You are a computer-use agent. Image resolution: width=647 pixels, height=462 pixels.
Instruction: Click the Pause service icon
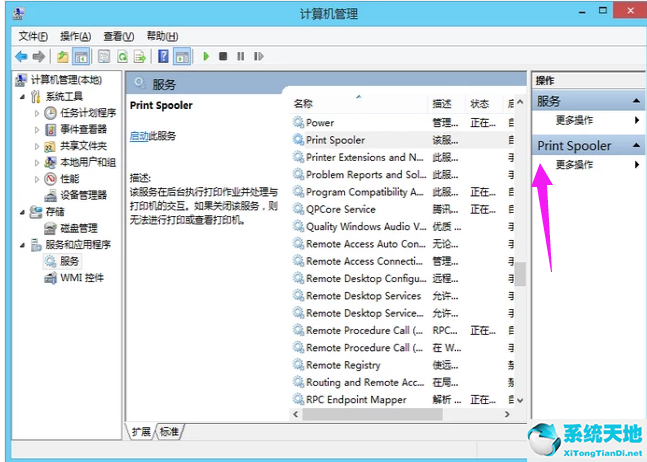point(241,56)
